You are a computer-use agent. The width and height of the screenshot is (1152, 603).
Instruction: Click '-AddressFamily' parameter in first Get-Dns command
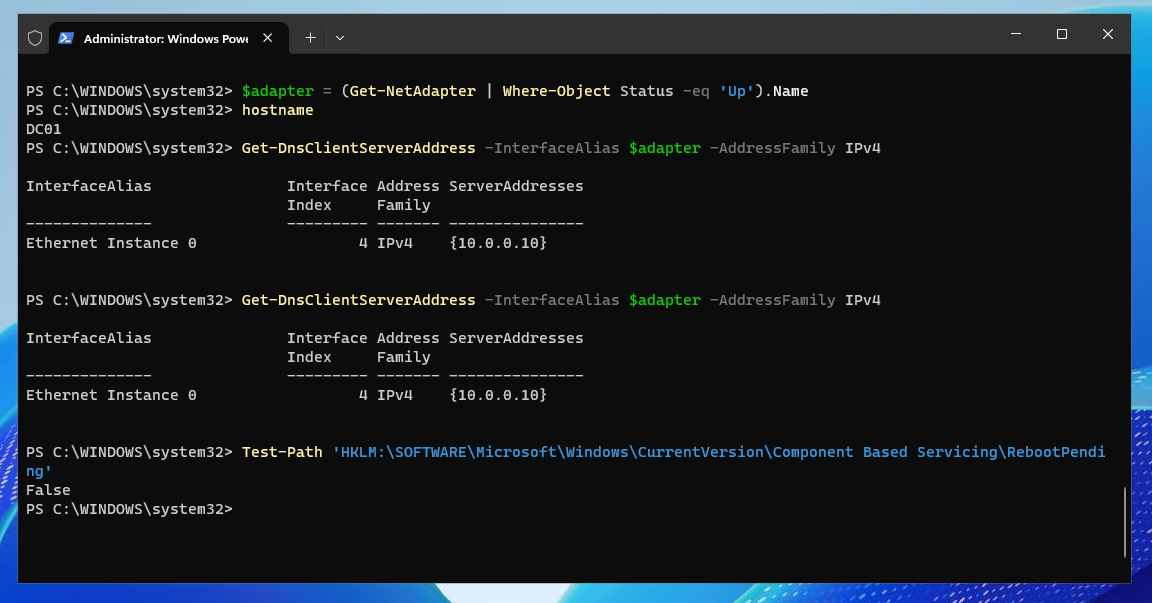[x=772, y=148]
